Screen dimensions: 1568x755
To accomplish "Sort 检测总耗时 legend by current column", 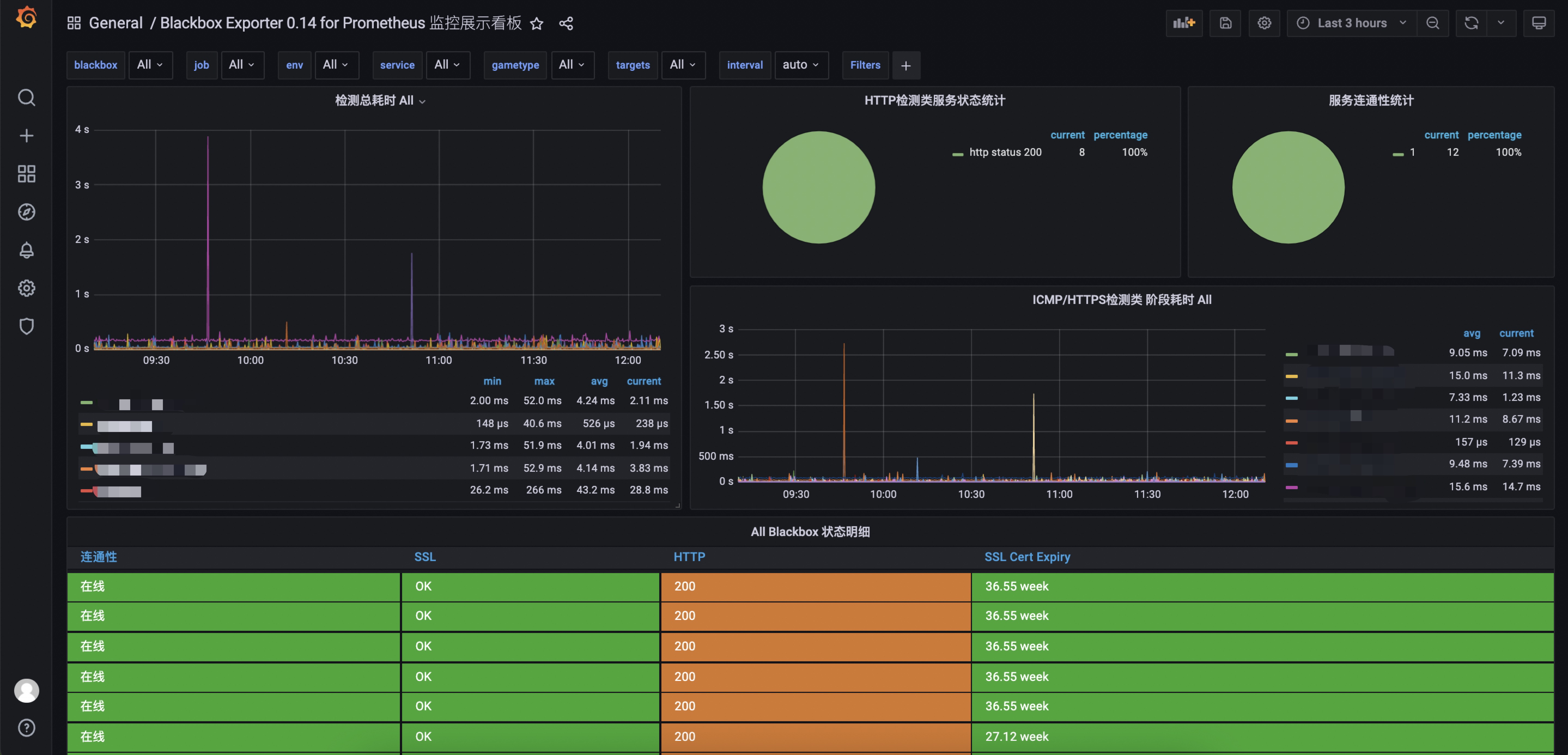I will point(643,381).
